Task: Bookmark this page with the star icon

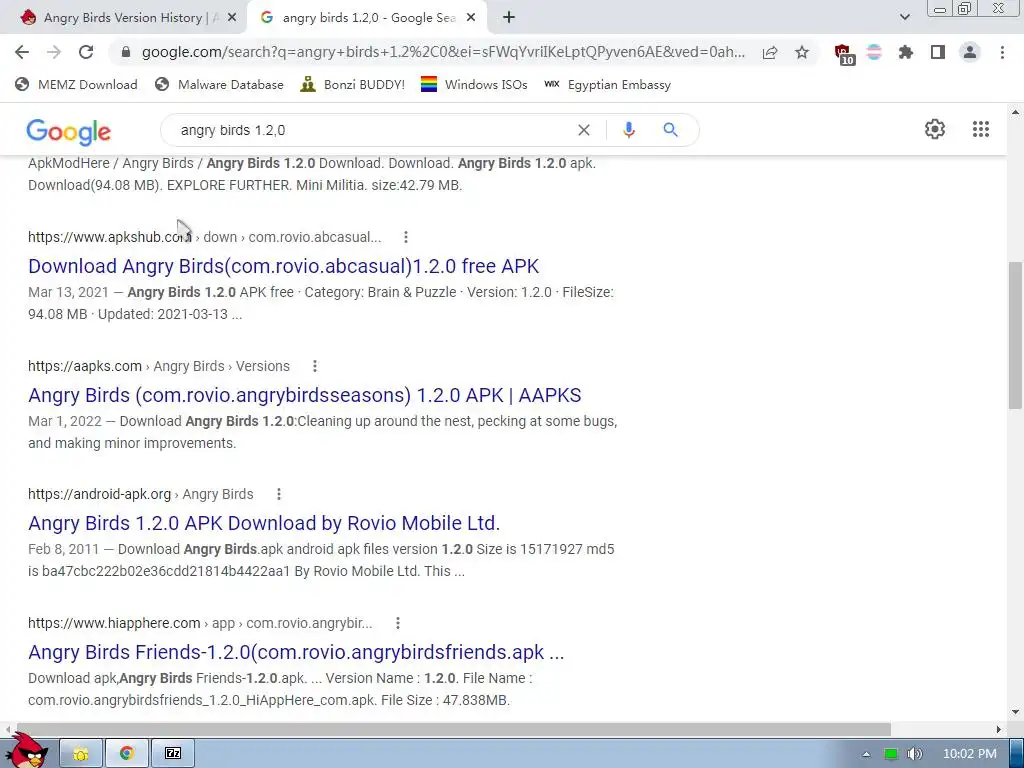Action: (x=802, y=52)
